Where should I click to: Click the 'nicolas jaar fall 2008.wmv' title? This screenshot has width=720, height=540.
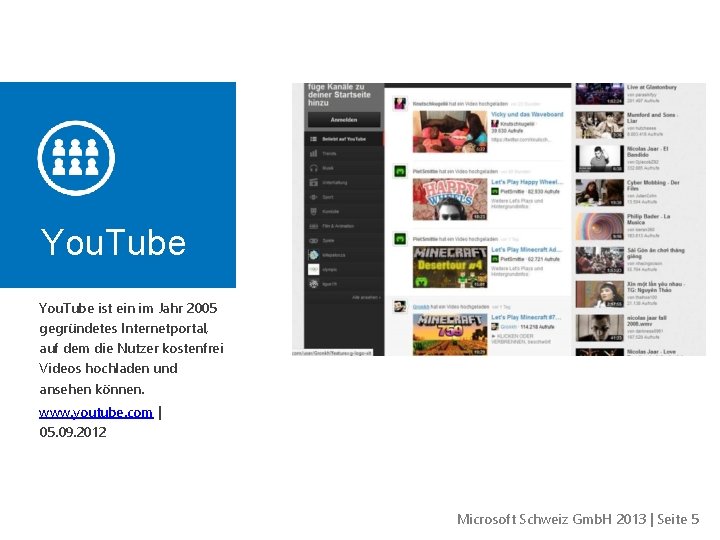pyautogui.click(x=647, y=321)
